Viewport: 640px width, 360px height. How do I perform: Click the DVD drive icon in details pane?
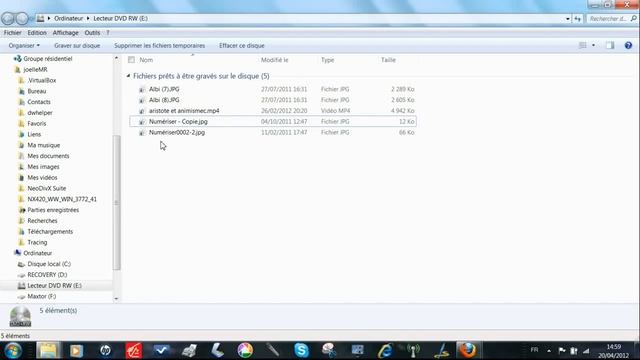coord(20,317)
